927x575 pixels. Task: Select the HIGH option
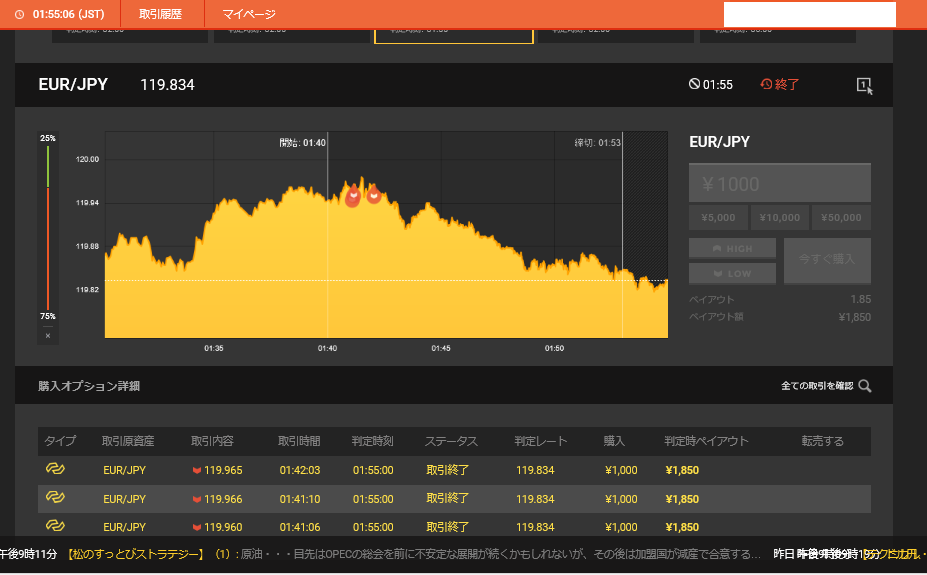coord(732,248)
